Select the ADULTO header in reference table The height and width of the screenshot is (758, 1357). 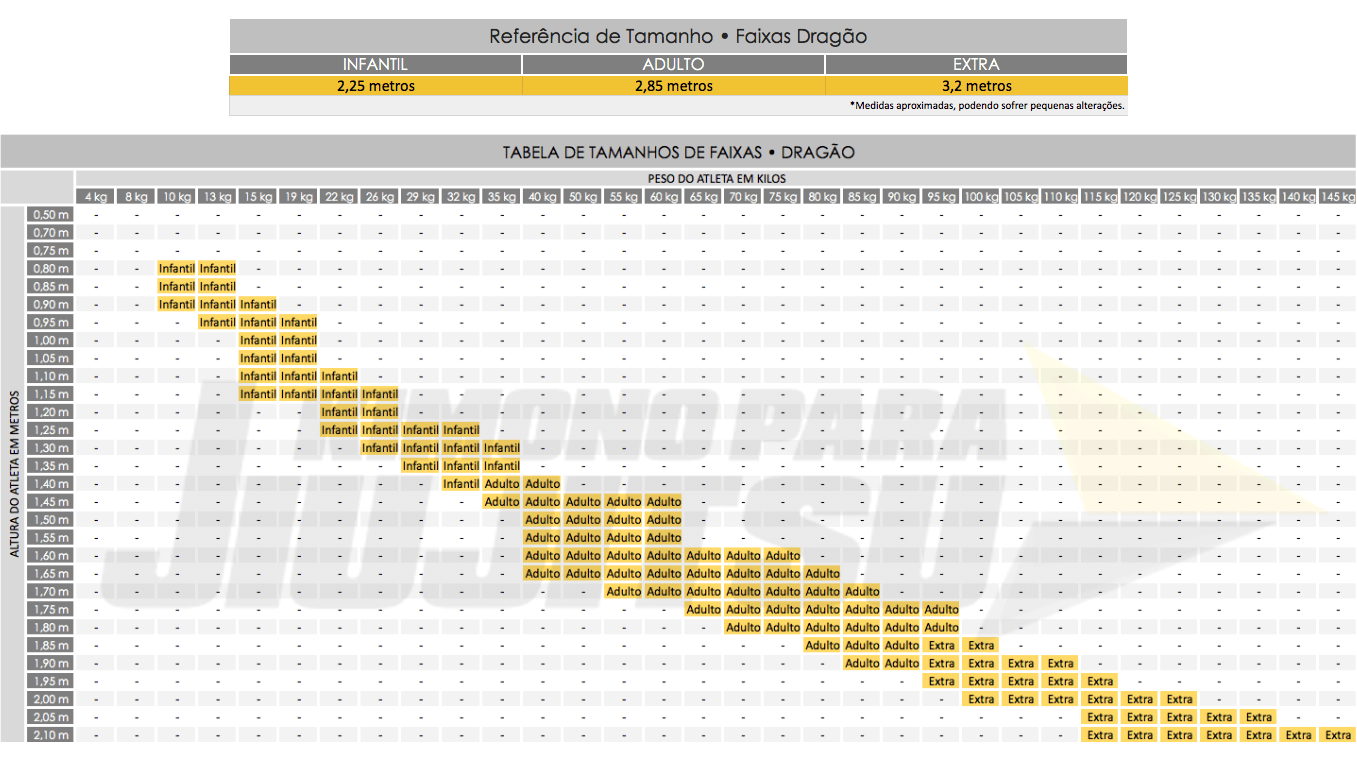point(673,64)
